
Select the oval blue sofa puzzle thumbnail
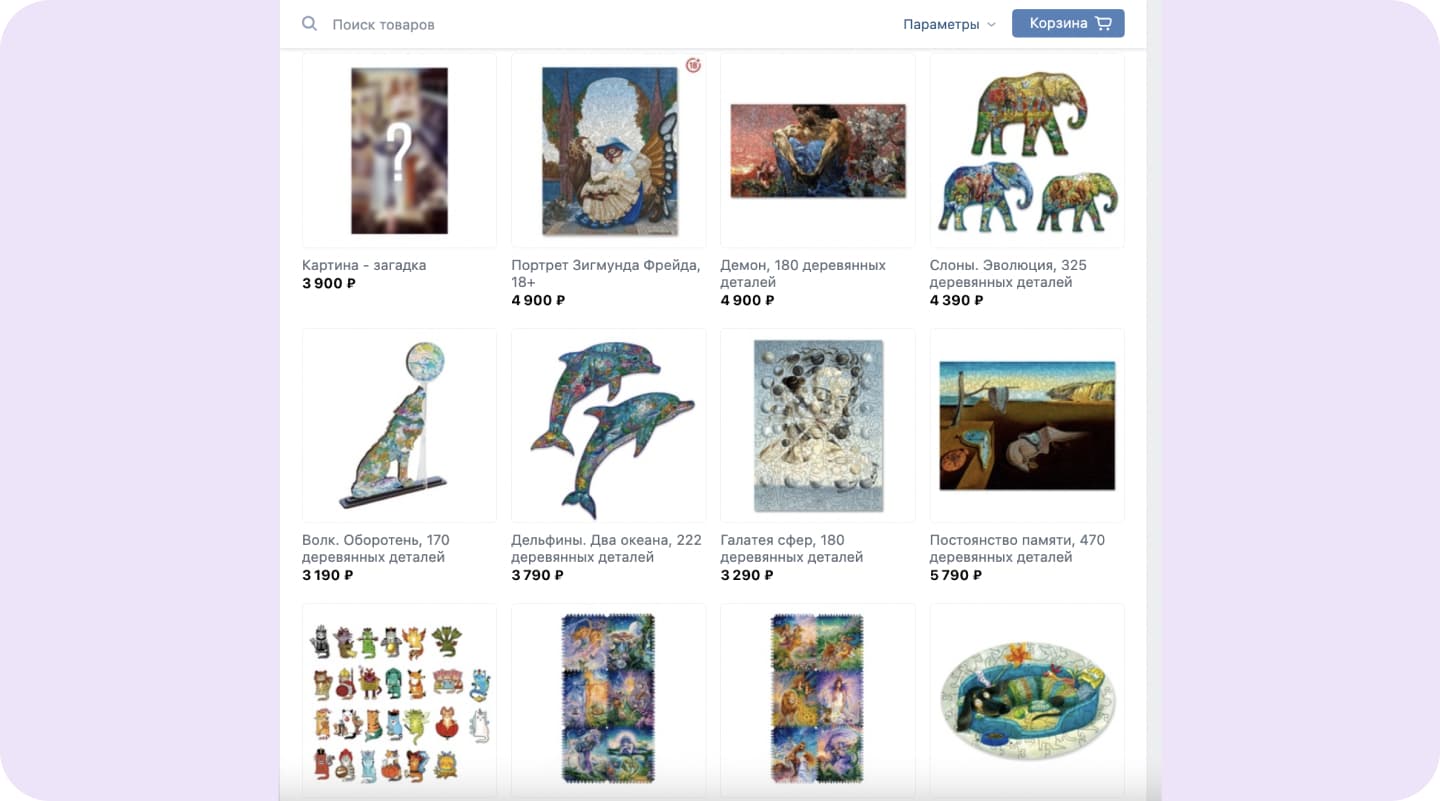click(x=1027, y=700)
